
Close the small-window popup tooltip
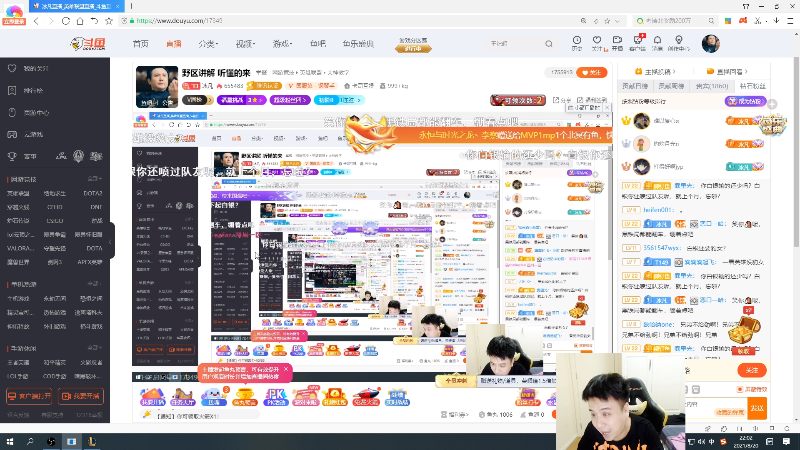(x=607, y=108)
